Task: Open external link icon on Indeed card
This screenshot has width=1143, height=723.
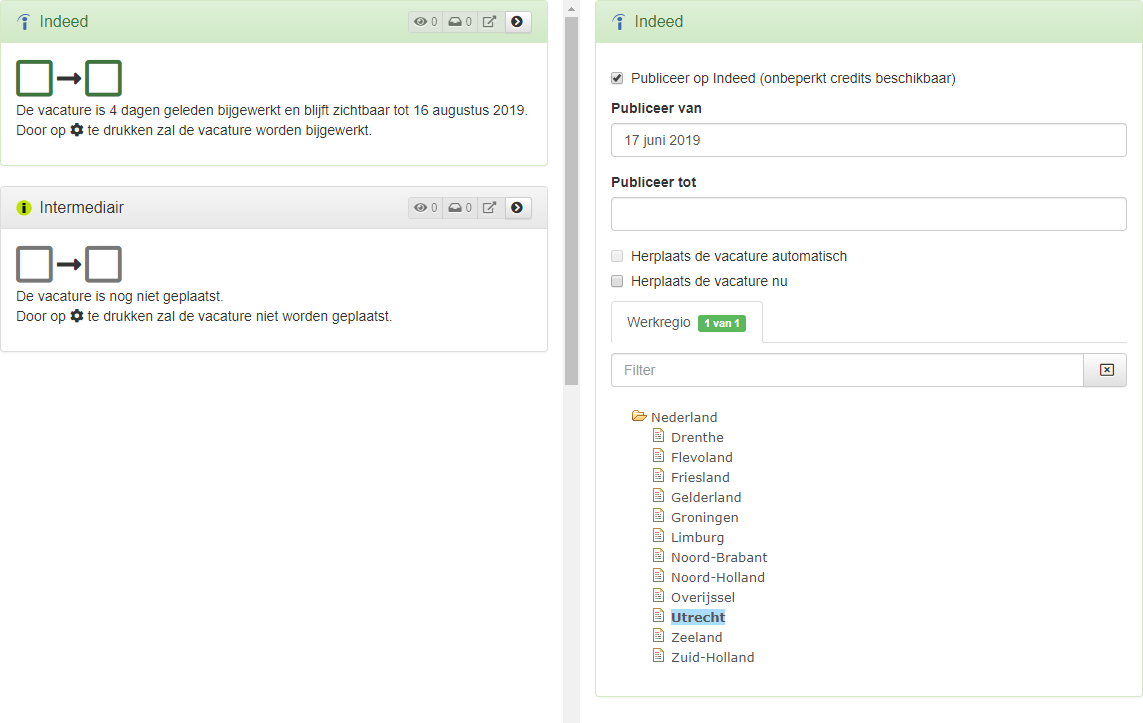Action: click(x=490, y=22)
